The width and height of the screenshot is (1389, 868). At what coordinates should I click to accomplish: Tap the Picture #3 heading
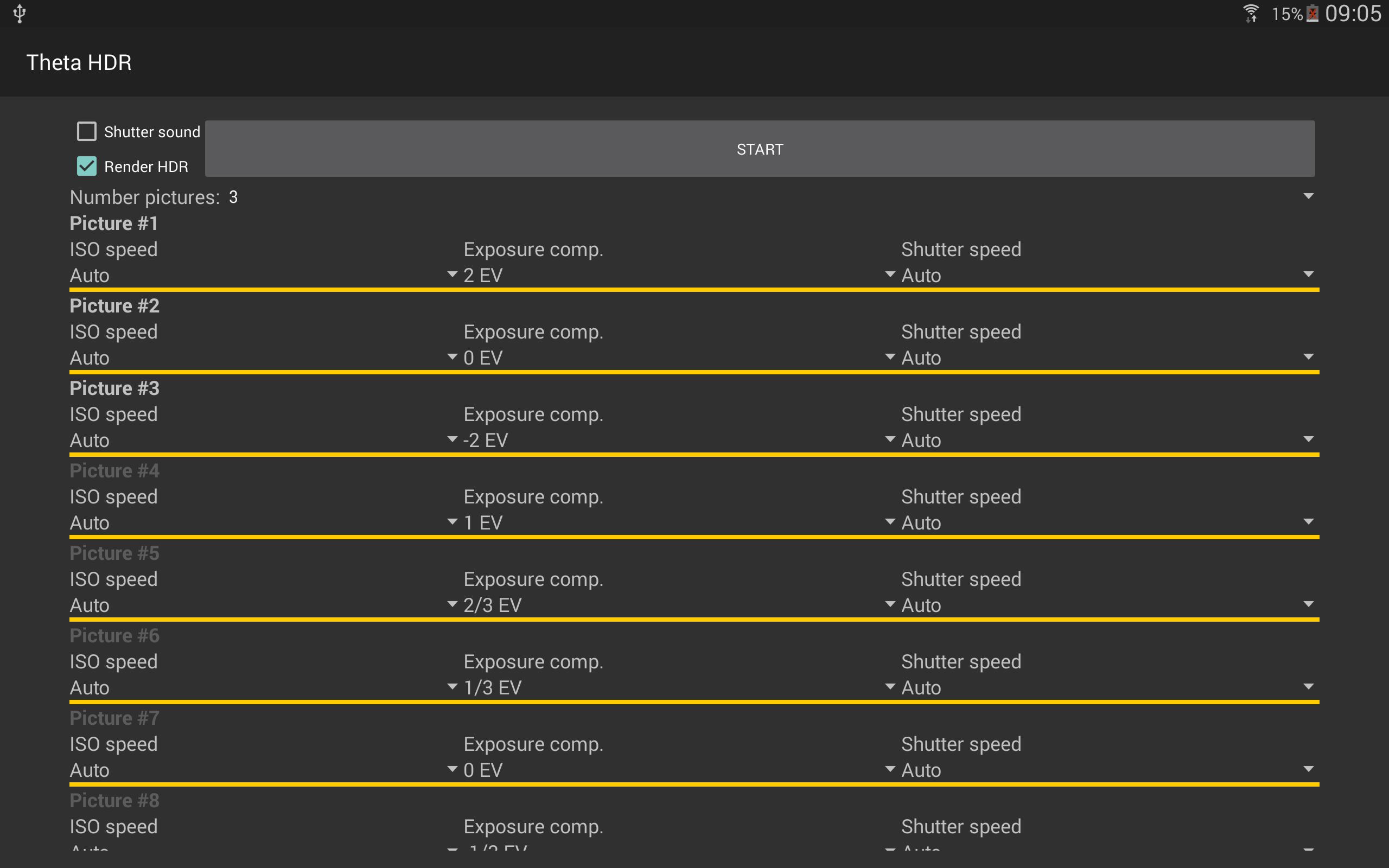click(x=114, y=388)
